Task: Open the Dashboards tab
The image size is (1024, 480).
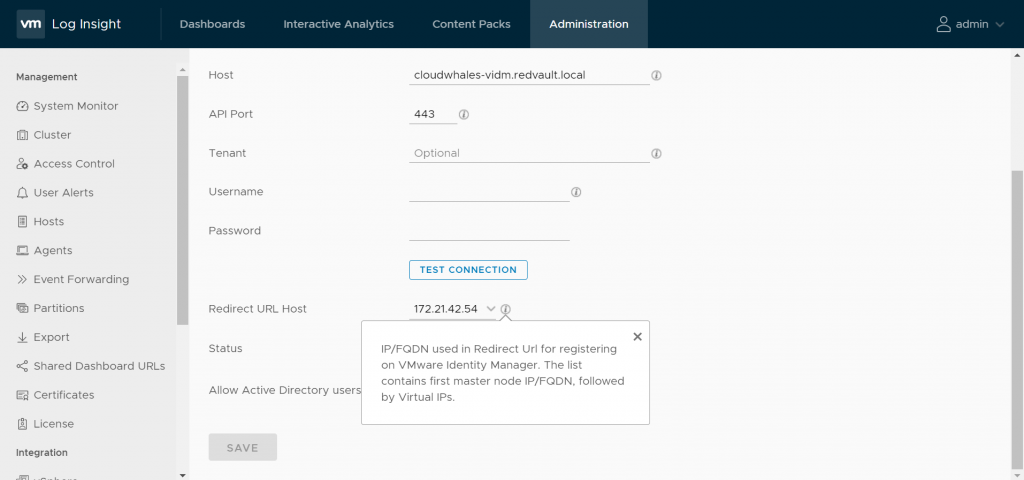Action: click(212, 24)
